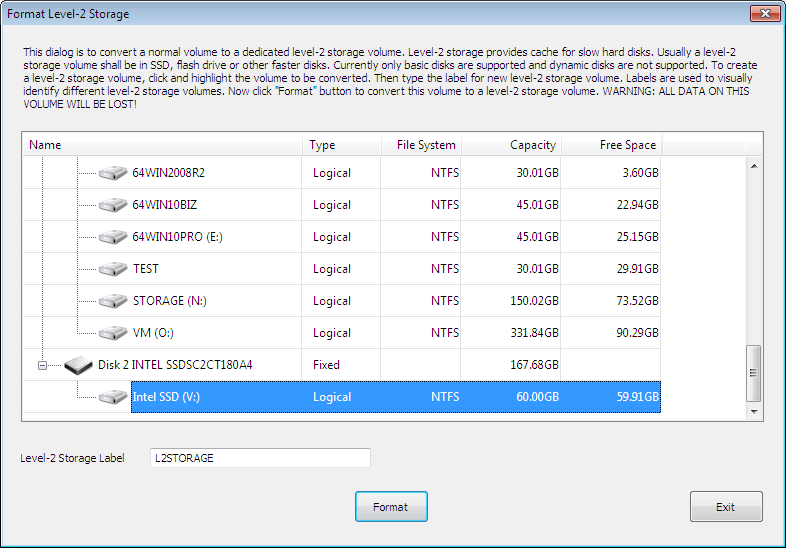
Task: Click the Level-2 Storage Label input field
Action: click(260, 458)
